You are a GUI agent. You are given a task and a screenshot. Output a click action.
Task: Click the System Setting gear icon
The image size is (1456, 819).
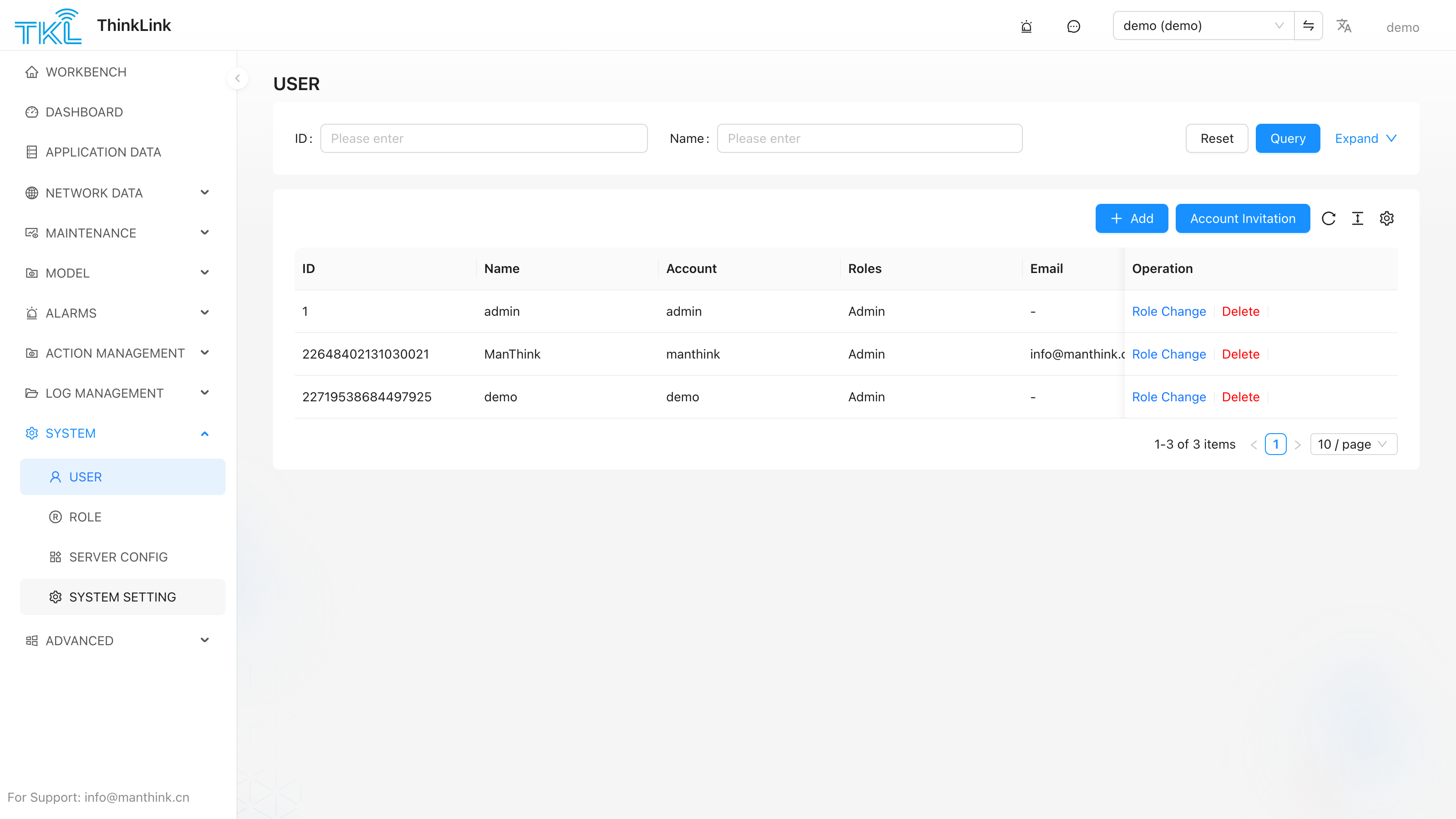coord(56,597)
